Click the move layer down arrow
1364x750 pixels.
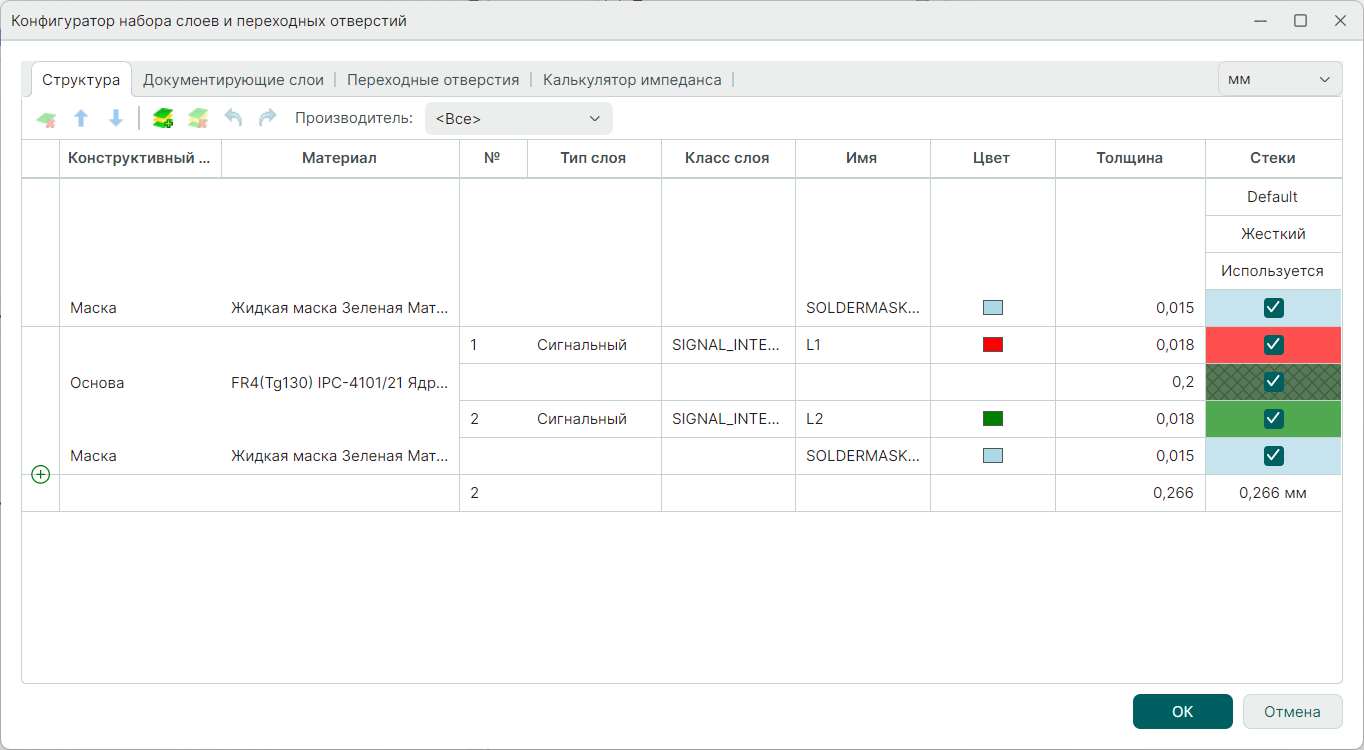(116, 119)
